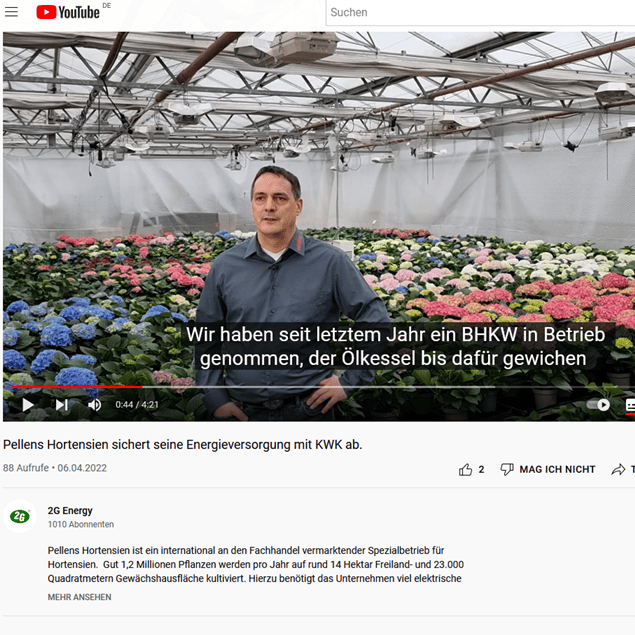Play the video
This screenshot has width=635, height=635.
(x=28, y=405)
